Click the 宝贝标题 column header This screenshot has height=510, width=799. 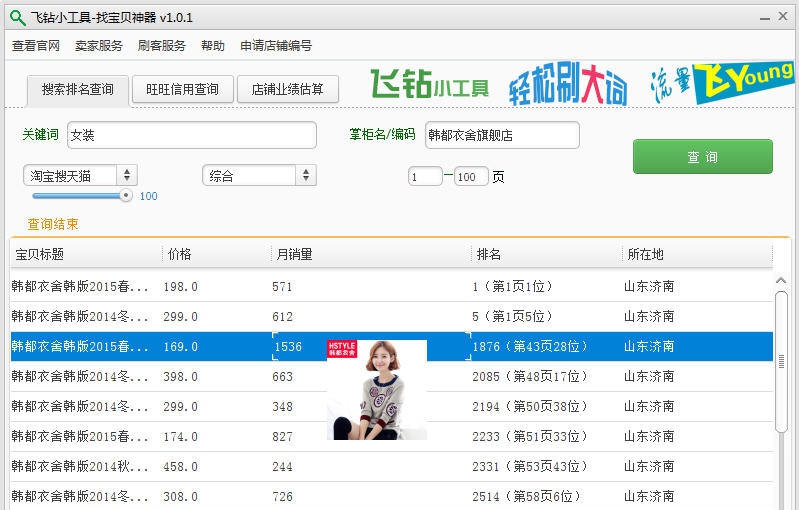(86, 254)
